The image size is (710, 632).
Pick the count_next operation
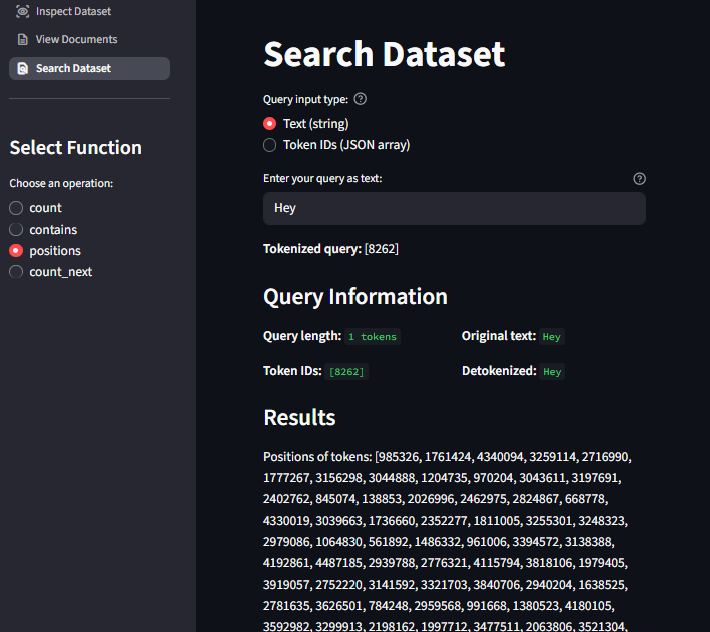pos(16,272)
